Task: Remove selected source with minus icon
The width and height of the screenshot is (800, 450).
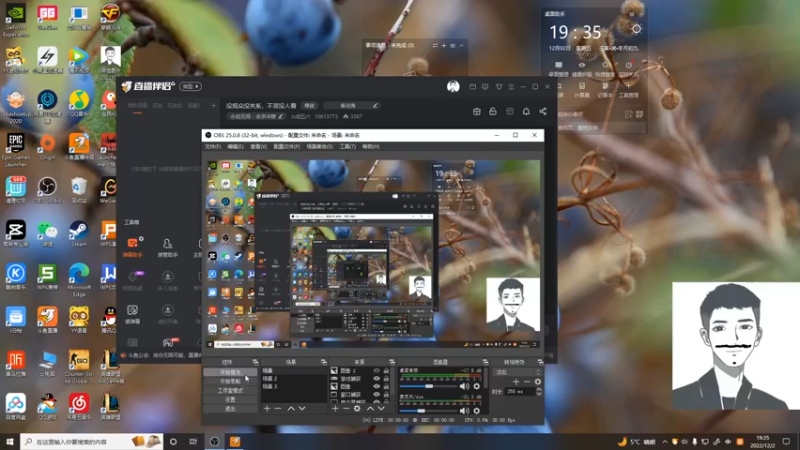Action: pyautogui.click(x=346, y=409)
